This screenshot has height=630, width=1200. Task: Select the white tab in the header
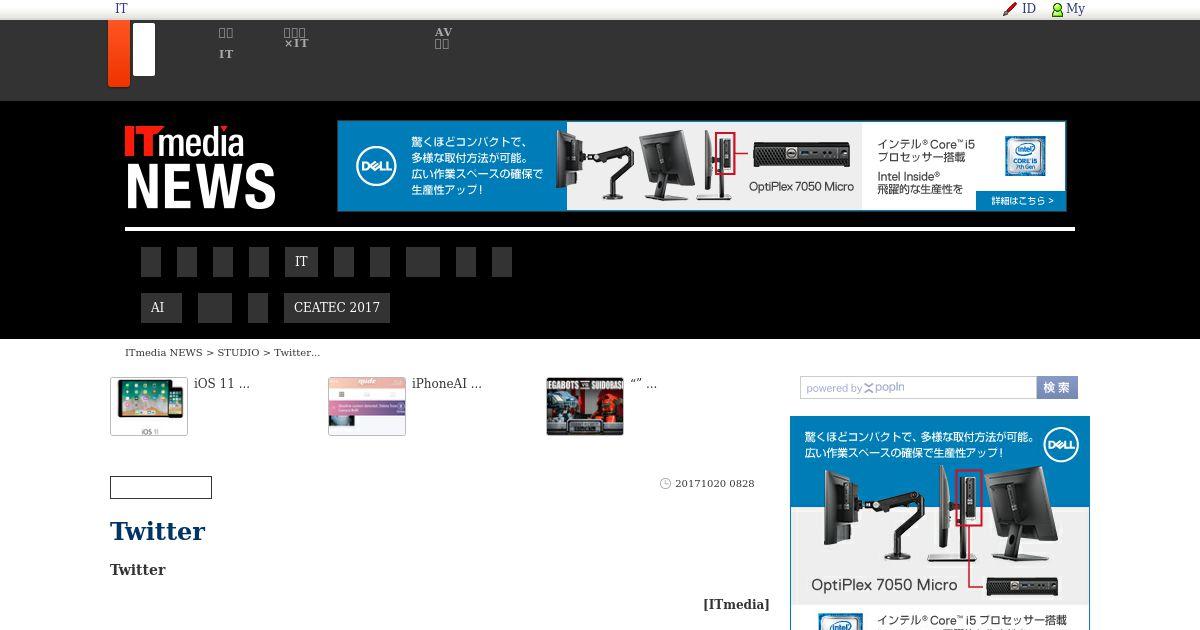tap(144, 49)
